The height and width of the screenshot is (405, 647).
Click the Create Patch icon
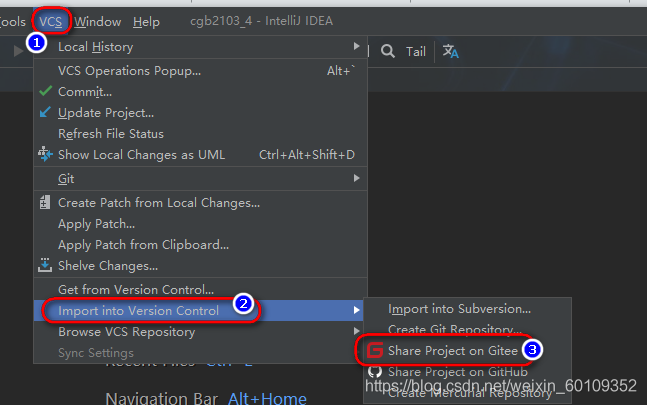click(x=45, y=202)
